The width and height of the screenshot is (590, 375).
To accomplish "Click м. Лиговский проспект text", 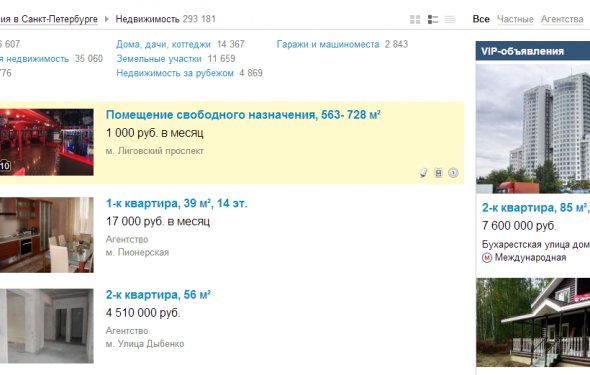I will click(155, 151).
